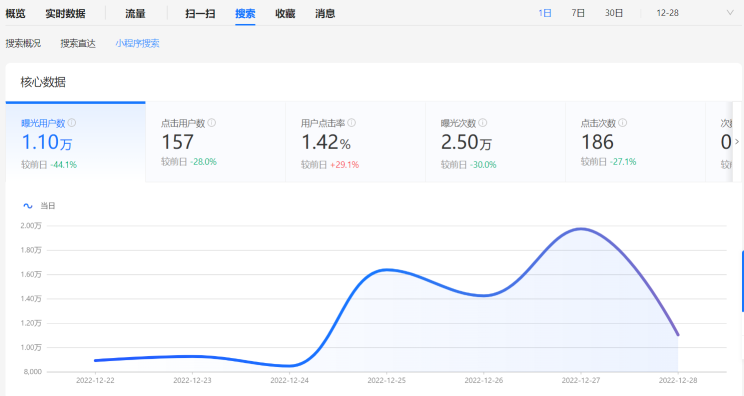Select the 曝光用户数 metric card
The height and width of the screenshot is (396, 744).
pyautogui.click(x=75, y=142)
